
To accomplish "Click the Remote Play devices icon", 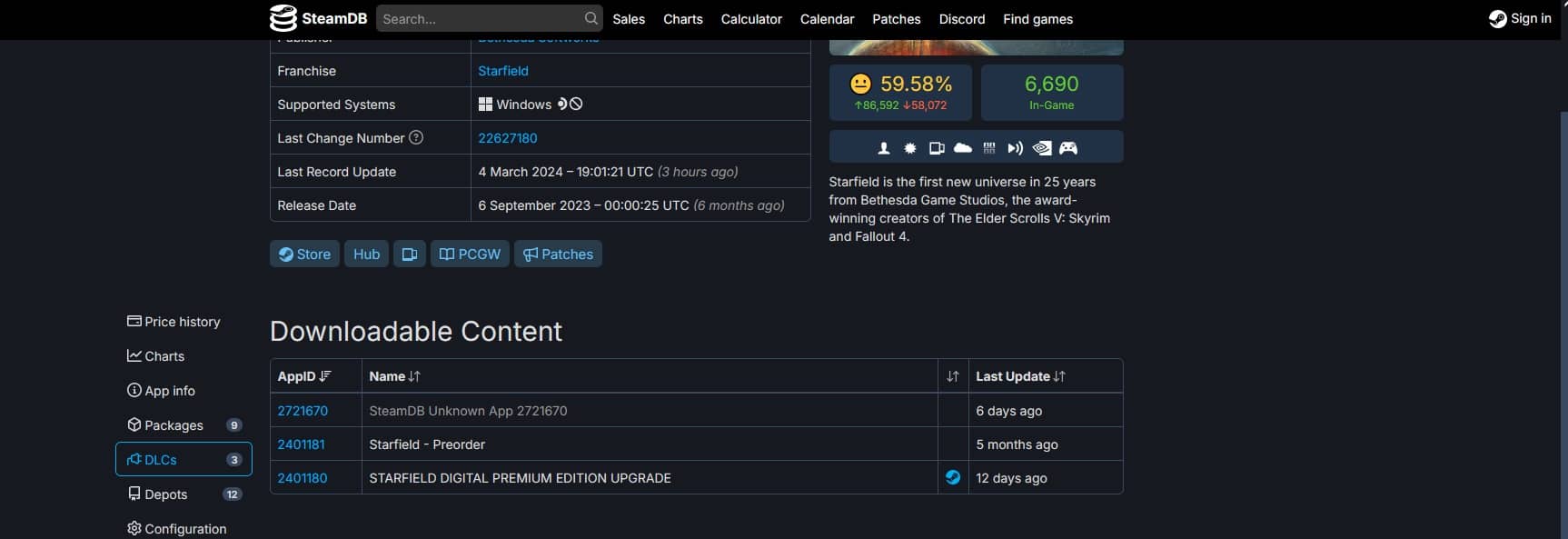I will (x=937, y=148).
